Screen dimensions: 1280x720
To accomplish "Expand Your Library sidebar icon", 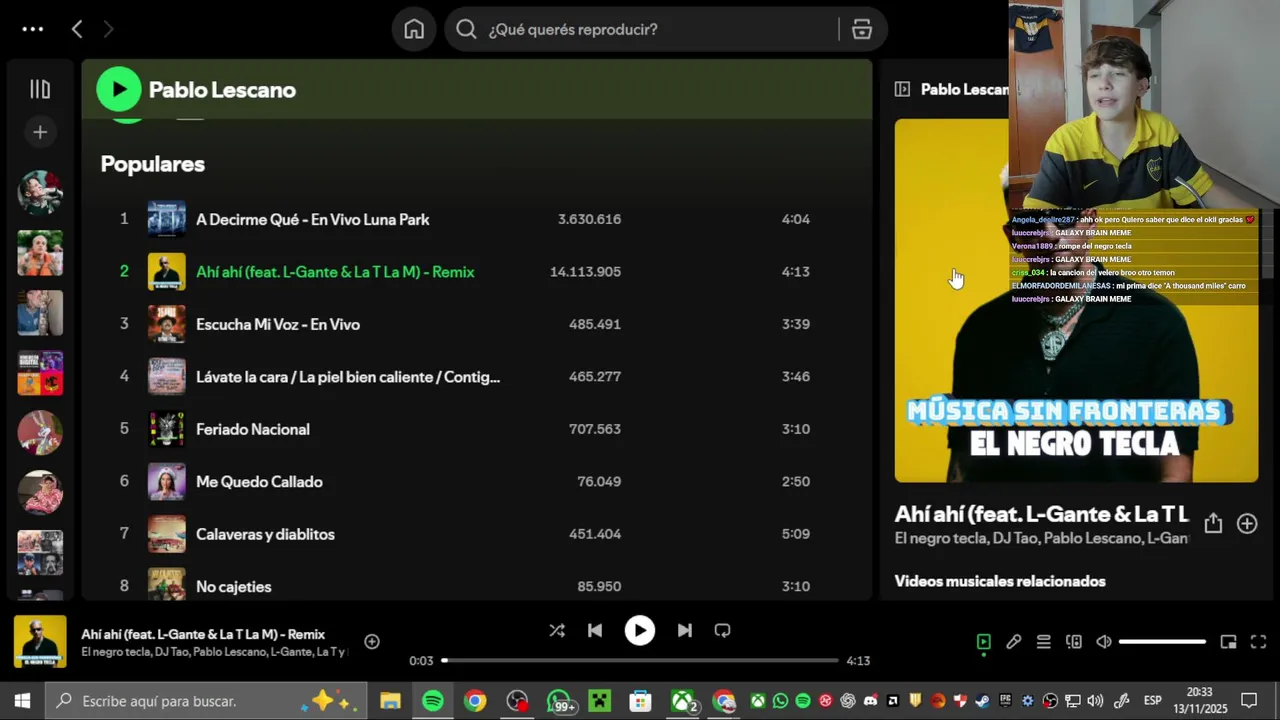I will 40,89.
